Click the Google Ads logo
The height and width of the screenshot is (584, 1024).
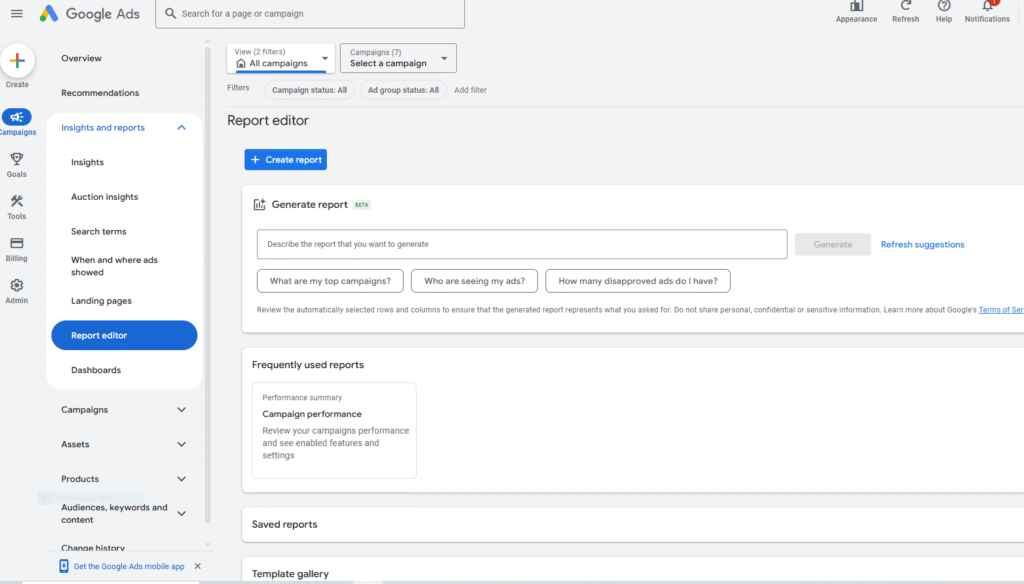pyautogui.click(x=89, y=14)
